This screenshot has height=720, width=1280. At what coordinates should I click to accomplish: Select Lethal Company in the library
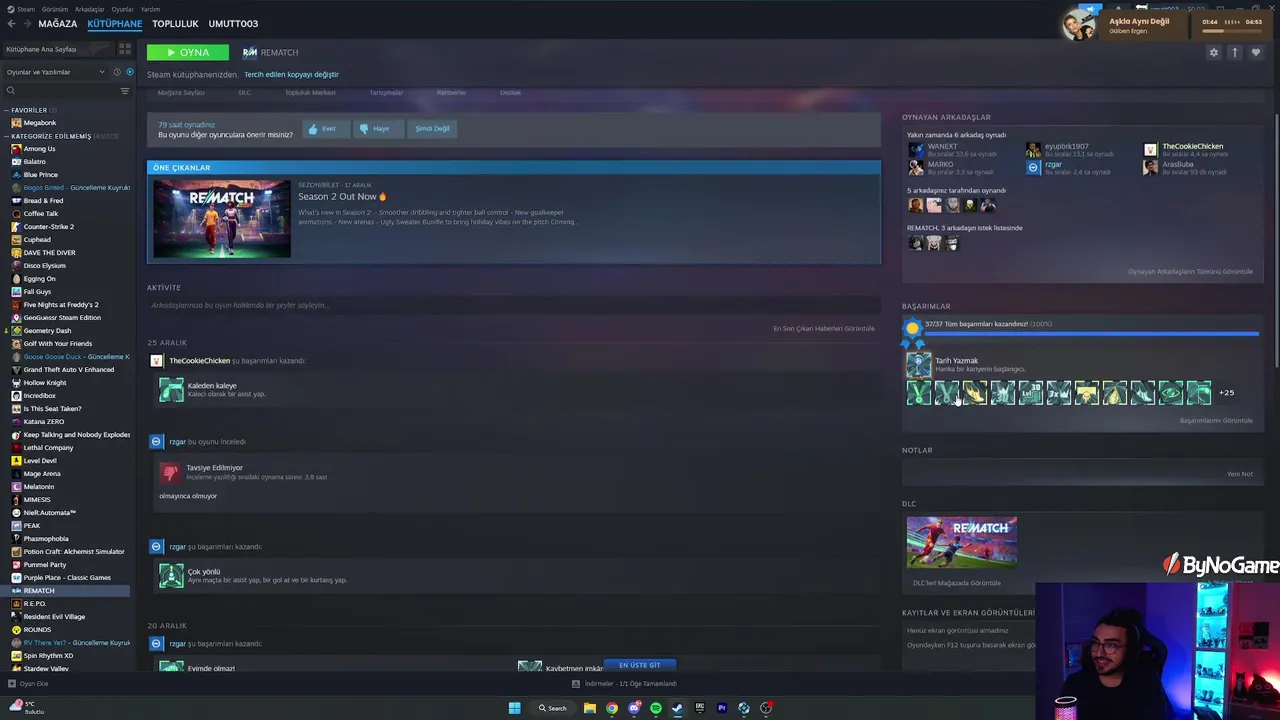48,448
